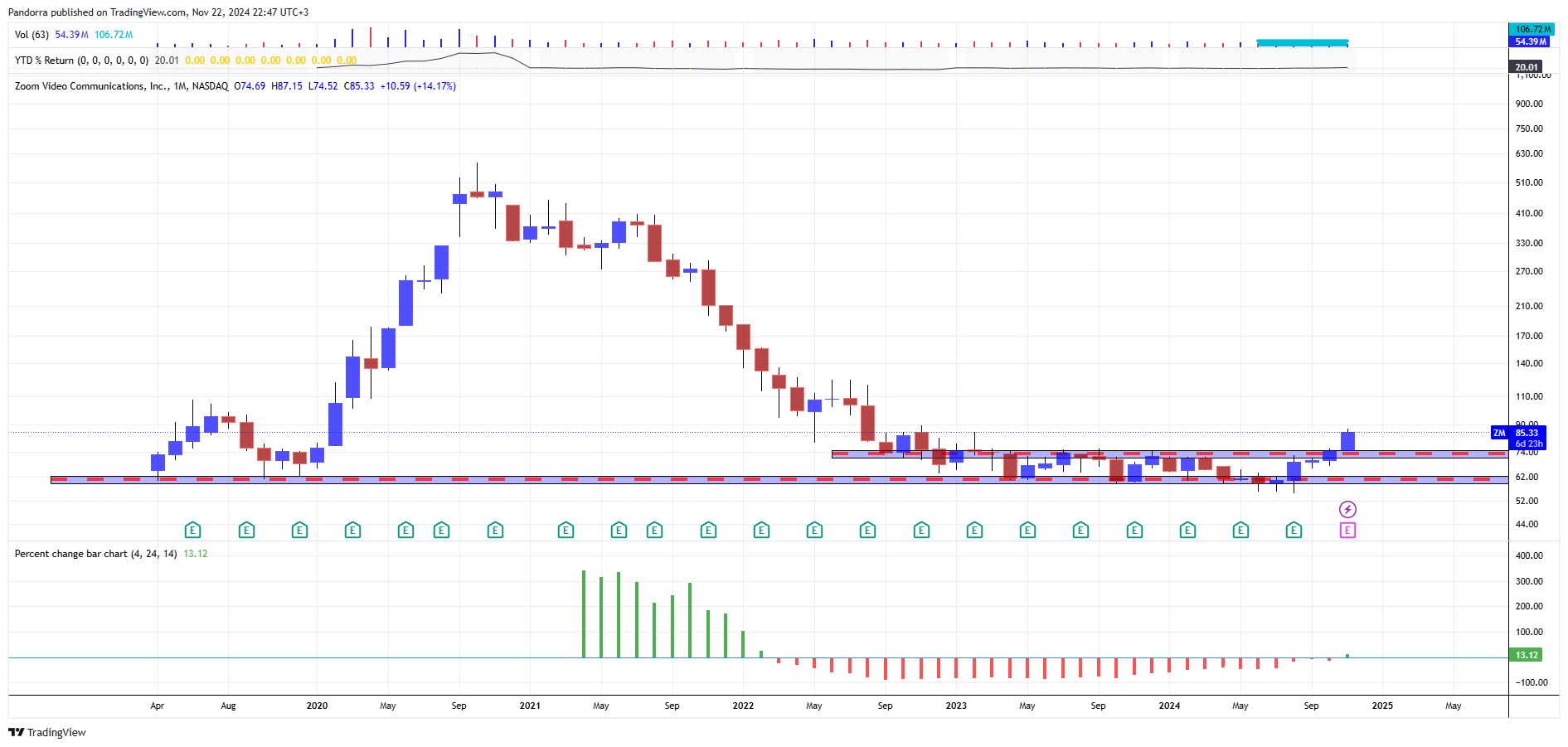This screenshot has width=1568, height=747.
Task: Click the C85.33 close value in the legend
Action: click(x=359, y=86)
